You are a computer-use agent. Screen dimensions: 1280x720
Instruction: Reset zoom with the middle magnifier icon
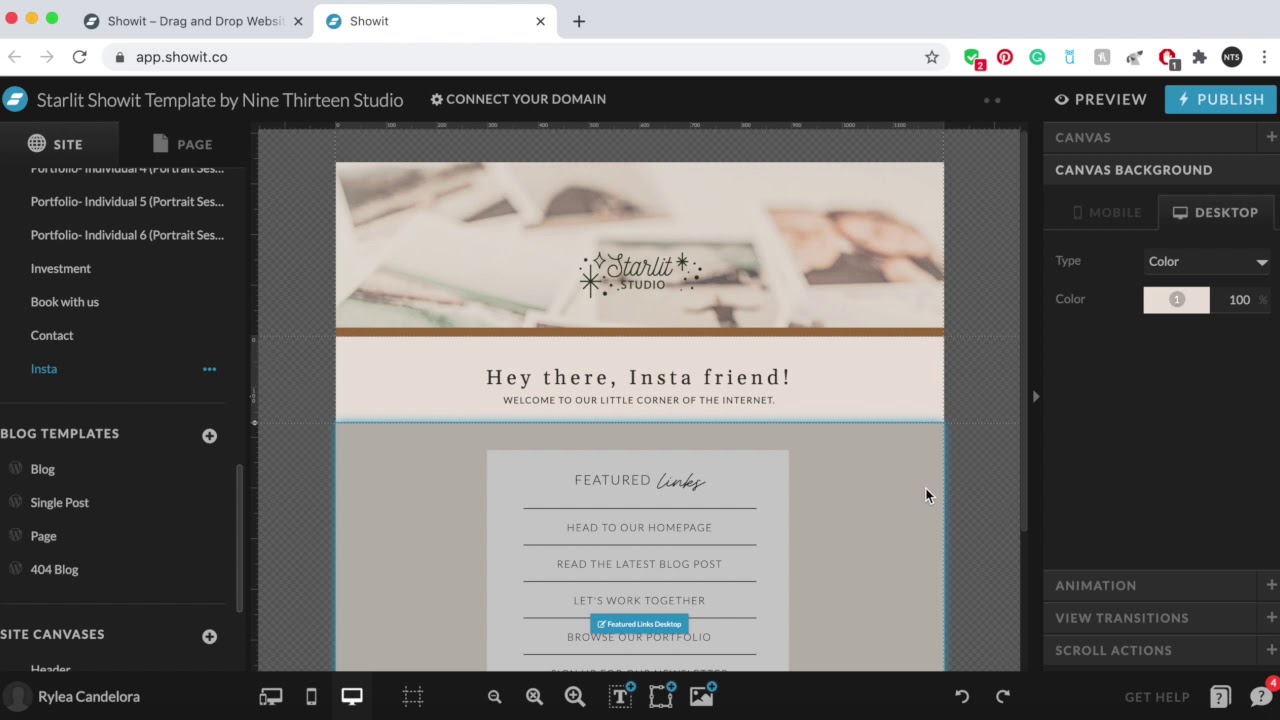point(534,697)
